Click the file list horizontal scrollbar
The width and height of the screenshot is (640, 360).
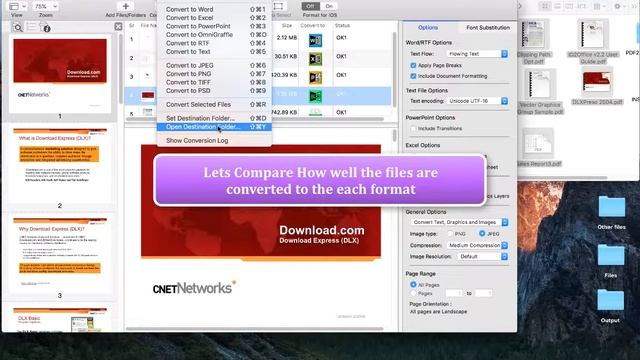click(255, 119)
